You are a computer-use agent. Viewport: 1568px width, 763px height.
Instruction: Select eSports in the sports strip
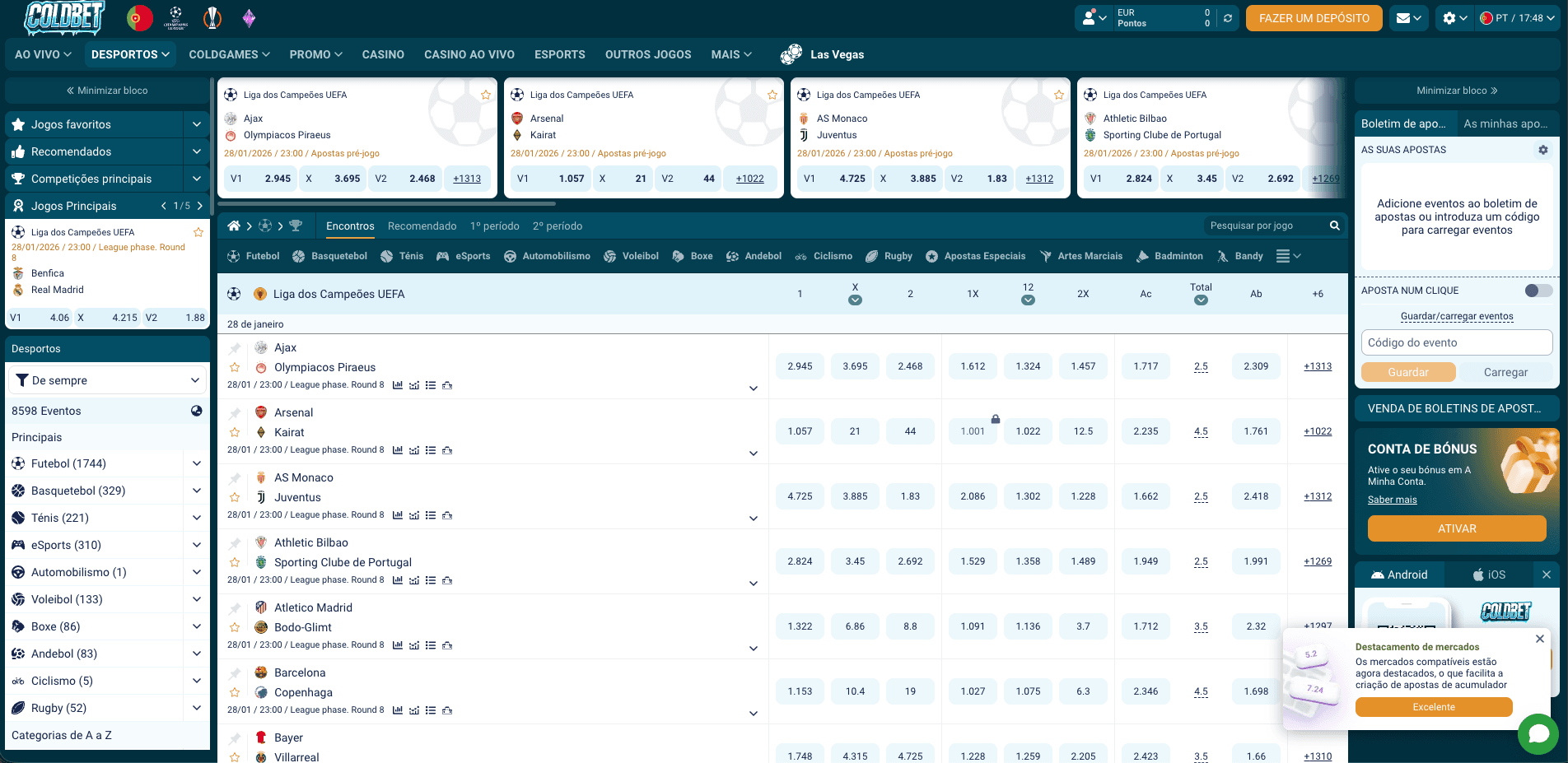(x=463, y=256)
